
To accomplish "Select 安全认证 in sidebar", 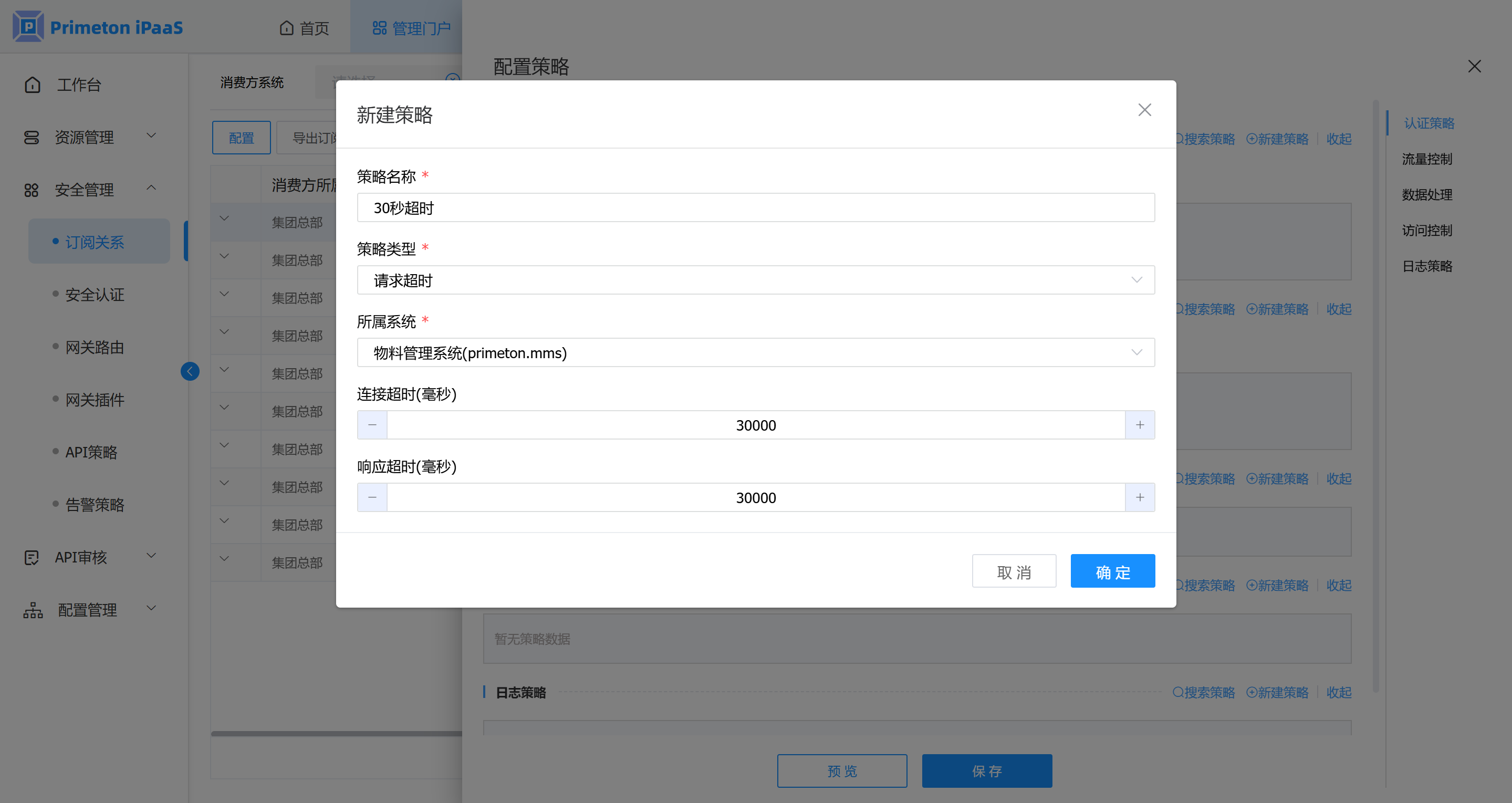I will pos(95,295).
